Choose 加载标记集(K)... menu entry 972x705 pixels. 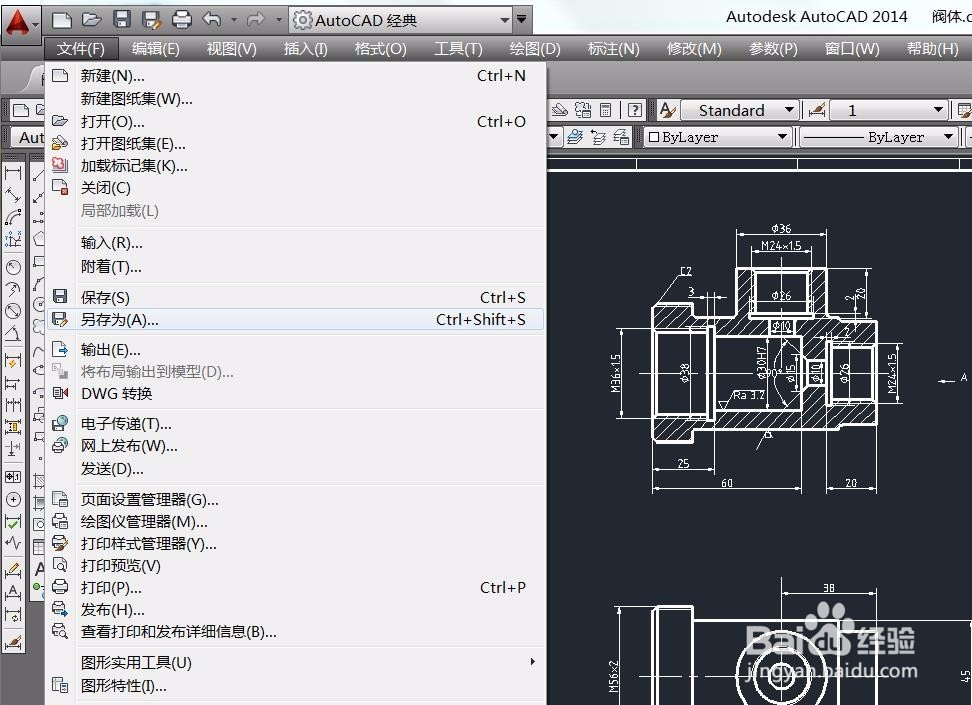[295, 166]
